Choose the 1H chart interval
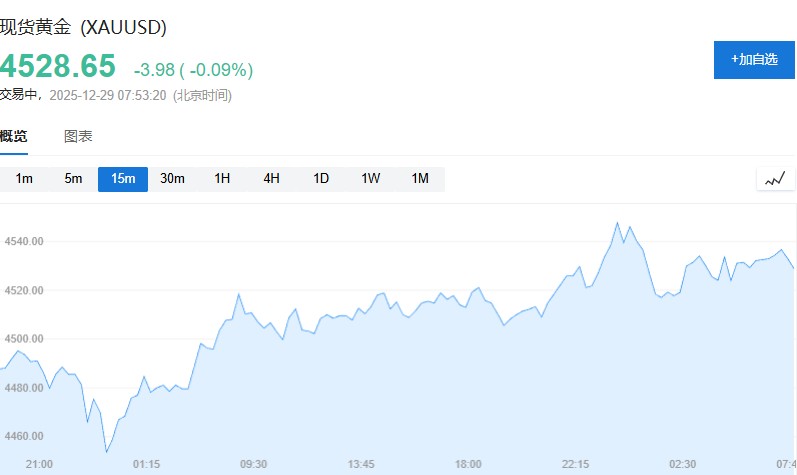This screenshot has width=797, height=475. 222,179
